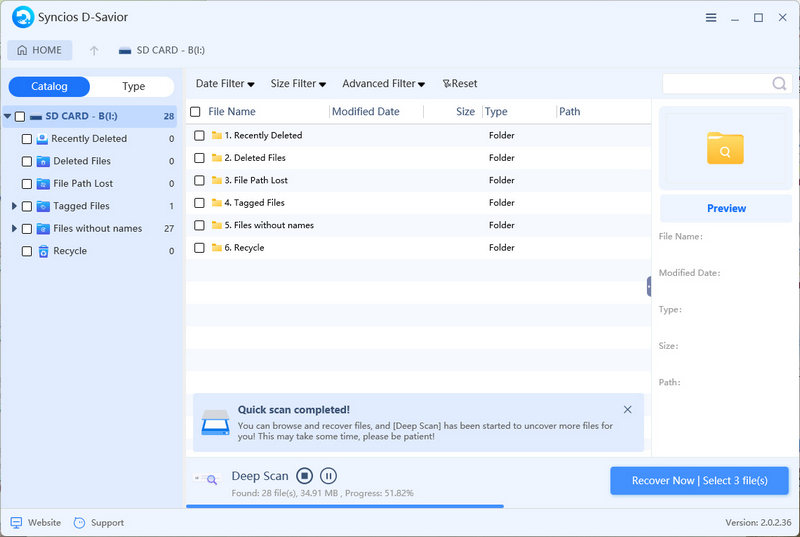Check the 5. Files without names row checkbox
The image size is (800, 537).
(x=199, y=225)
